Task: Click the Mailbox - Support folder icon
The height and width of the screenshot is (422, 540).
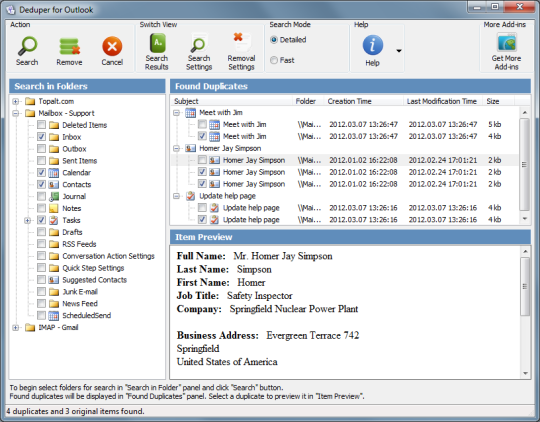Action: pyautogui.click(x=30, y=113)
